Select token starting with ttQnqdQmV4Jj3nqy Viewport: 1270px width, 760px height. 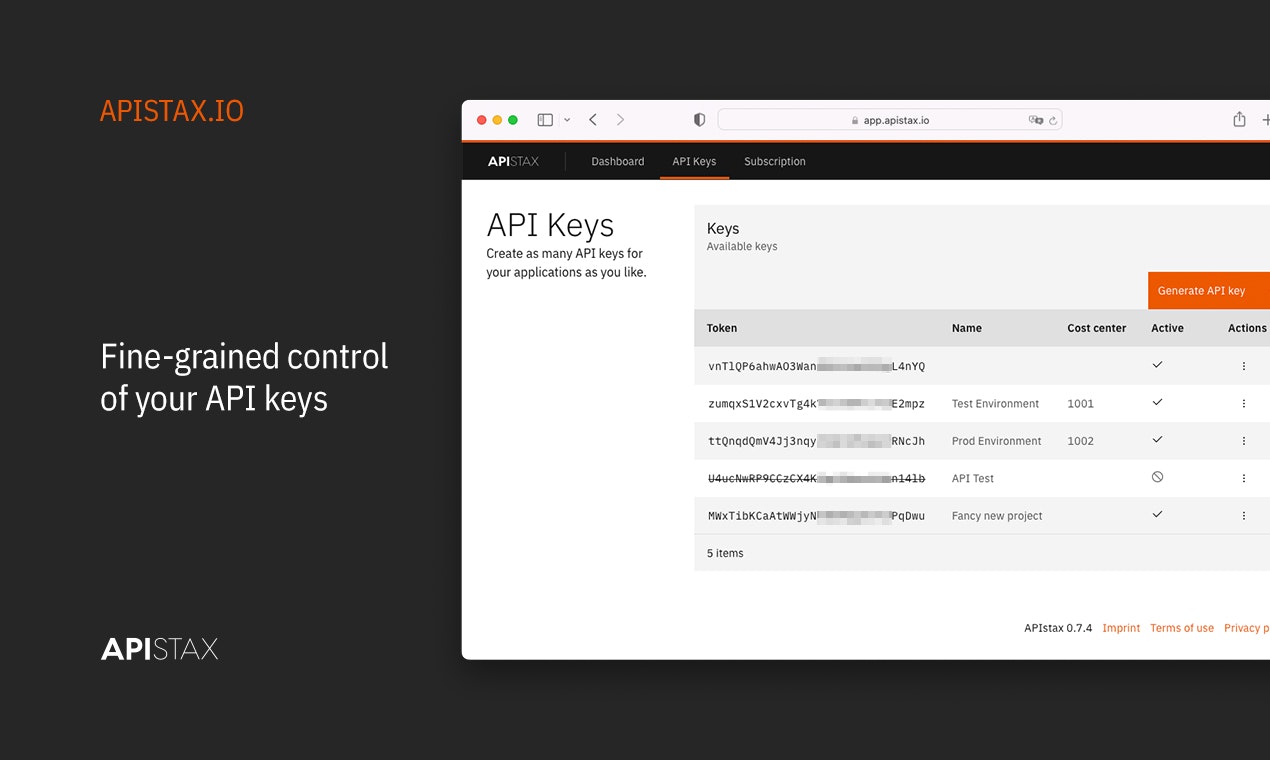click(x=816, y=441)
